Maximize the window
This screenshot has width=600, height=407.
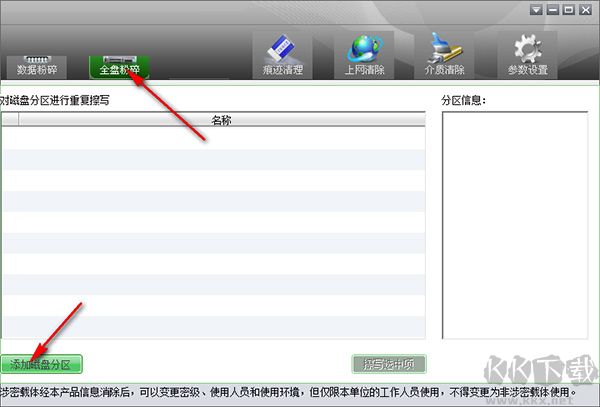coord(569,10)
